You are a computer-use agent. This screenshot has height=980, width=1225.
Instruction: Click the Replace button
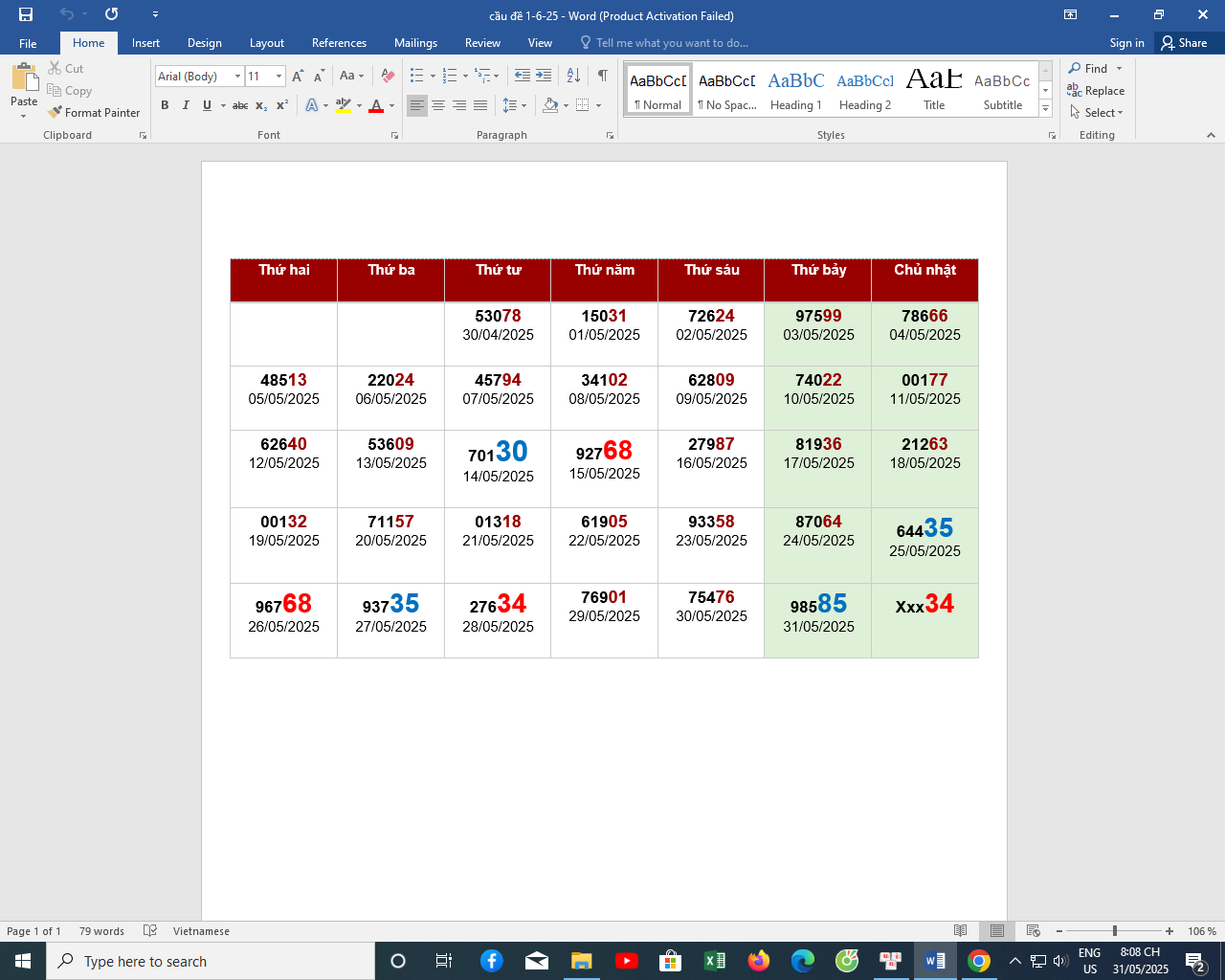[1097, 91]
